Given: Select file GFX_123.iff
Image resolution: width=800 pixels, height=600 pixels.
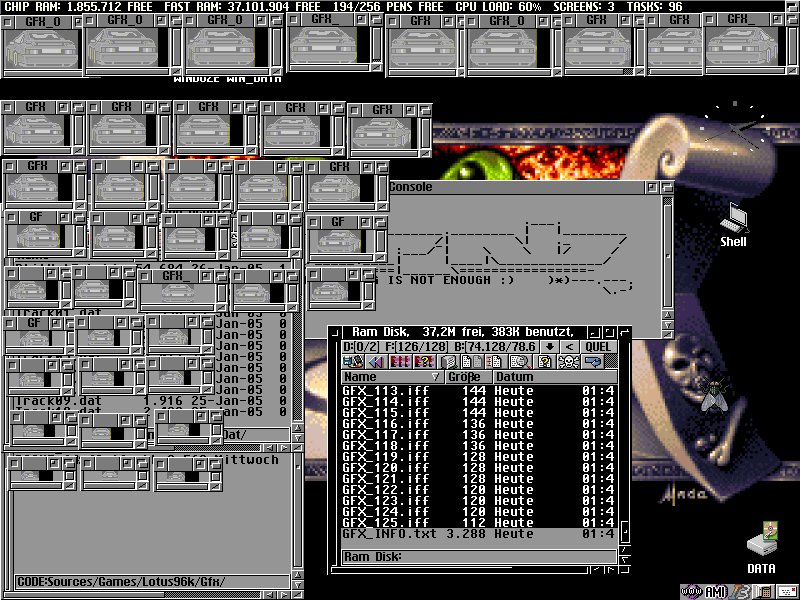Looking at the screenshot, I should (x=479, y=501).
